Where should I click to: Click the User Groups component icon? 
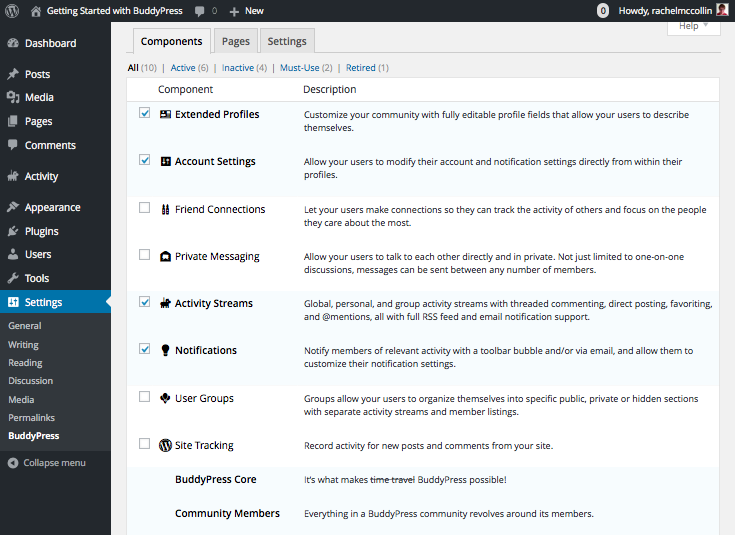[165, 398]
